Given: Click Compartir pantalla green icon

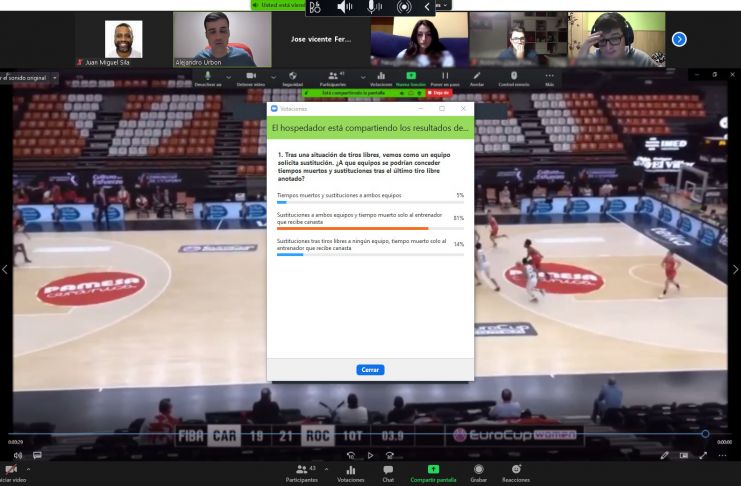Looking at the screenshot, I should coord(433,473).
